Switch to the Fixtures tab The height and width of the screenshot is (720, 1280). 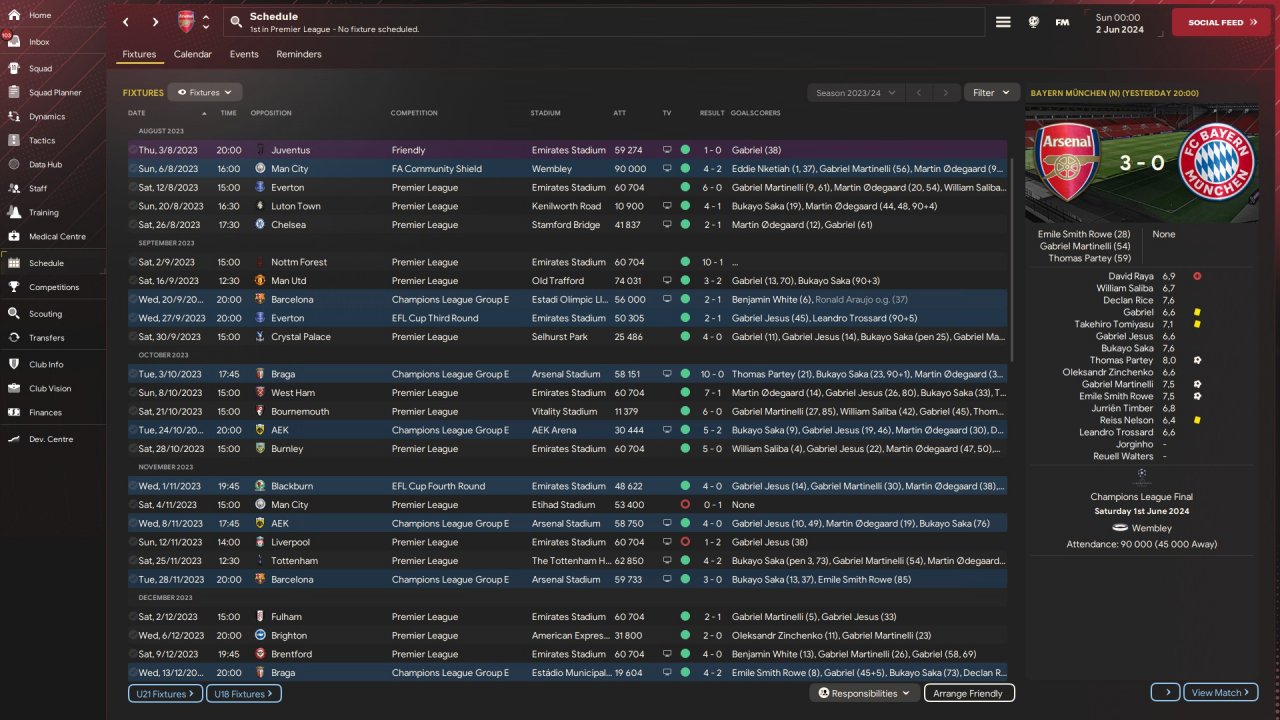tap(139, 54)
